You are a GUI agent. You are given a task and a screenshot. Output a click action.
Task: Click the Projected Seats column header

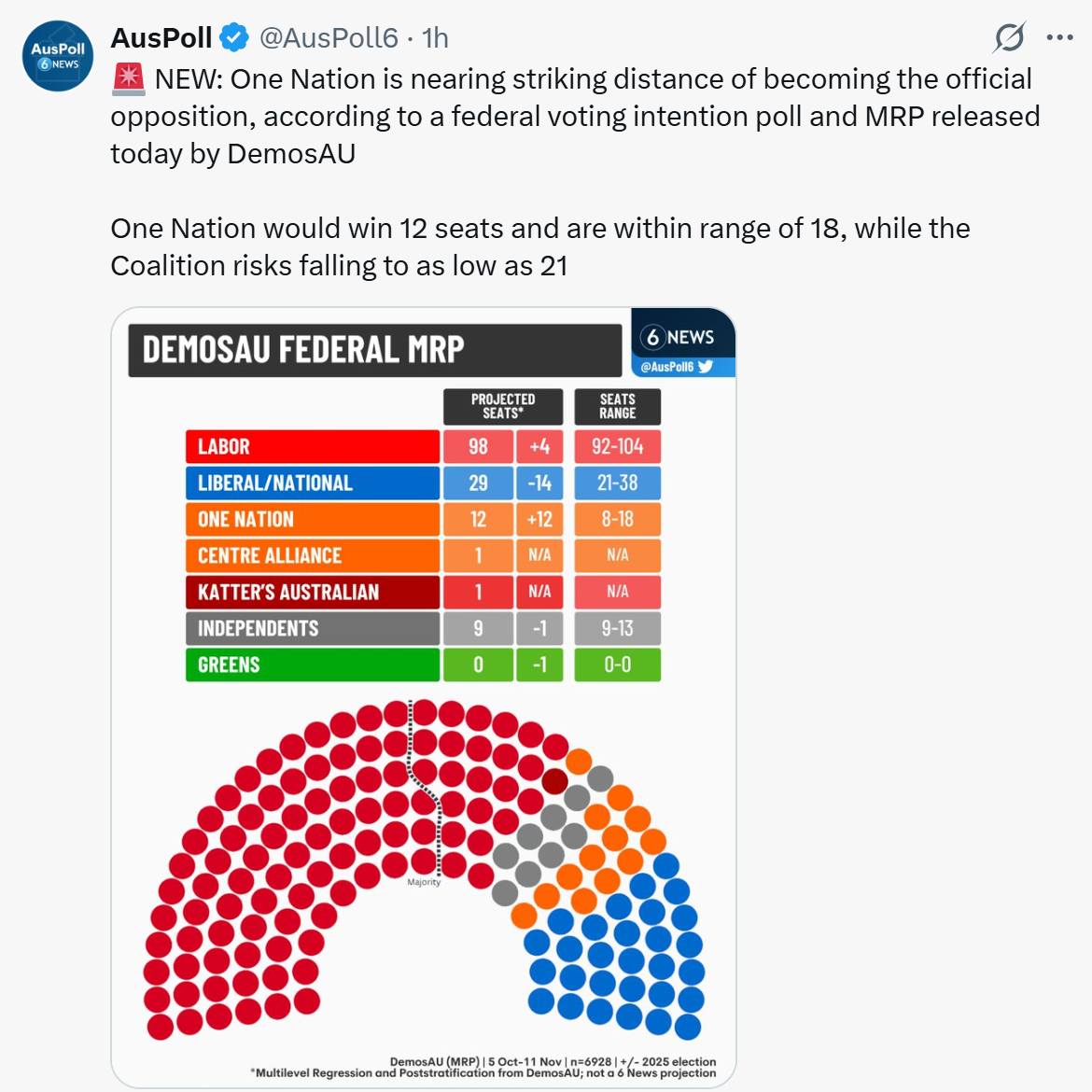503,407
